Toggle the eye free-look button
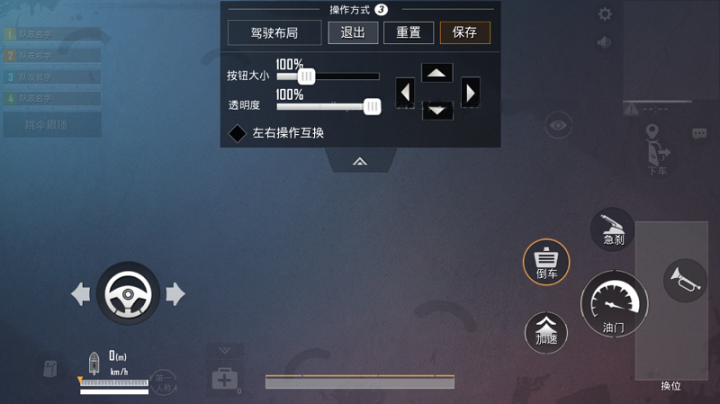 click(x=558, y=125)
